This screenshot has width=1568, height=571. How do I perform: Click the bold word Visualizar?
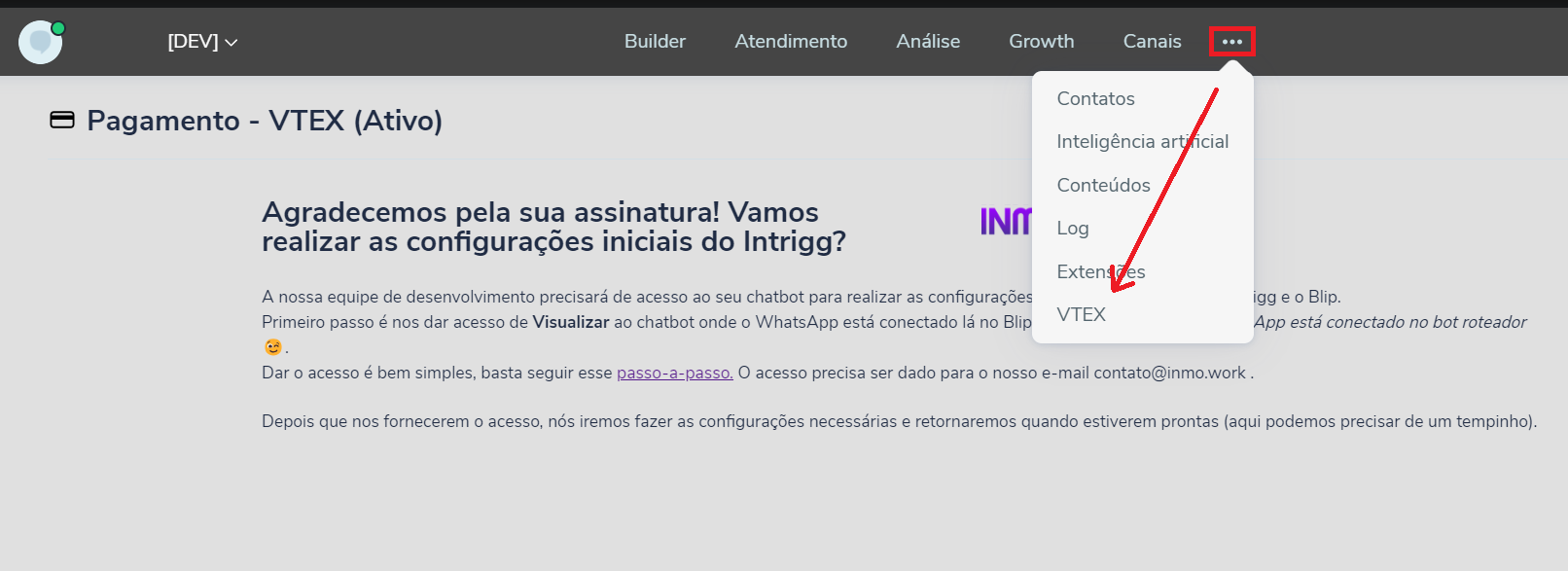pyautogui.click(x=571, y=322)
